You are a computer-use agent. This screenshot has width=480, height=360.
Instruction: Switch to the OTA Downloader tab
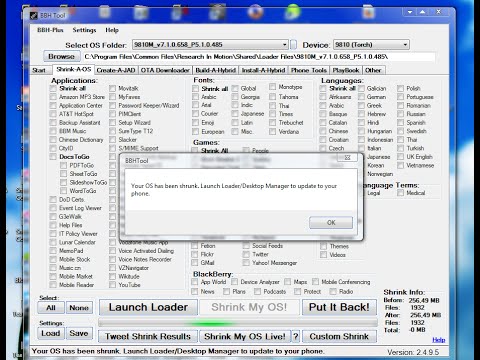(165, 70)
